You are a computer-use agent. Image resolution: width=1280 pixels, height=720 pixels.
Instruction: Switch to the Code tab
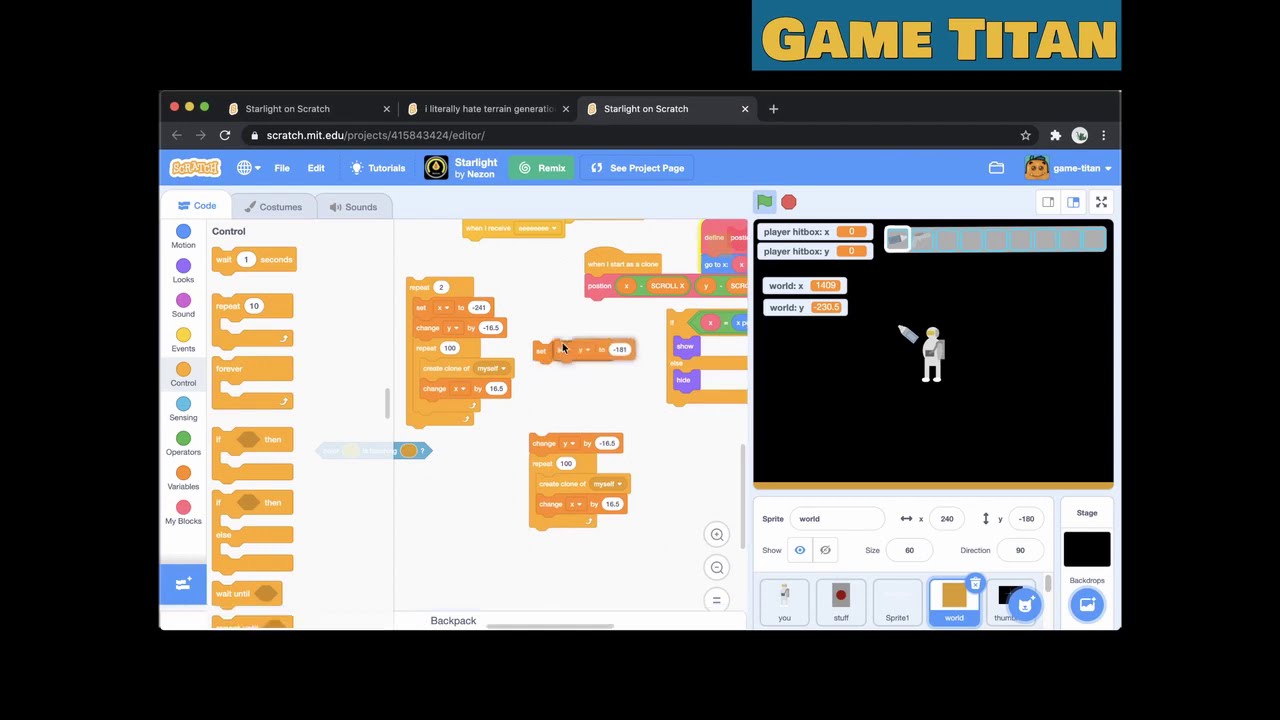[197, 206]
